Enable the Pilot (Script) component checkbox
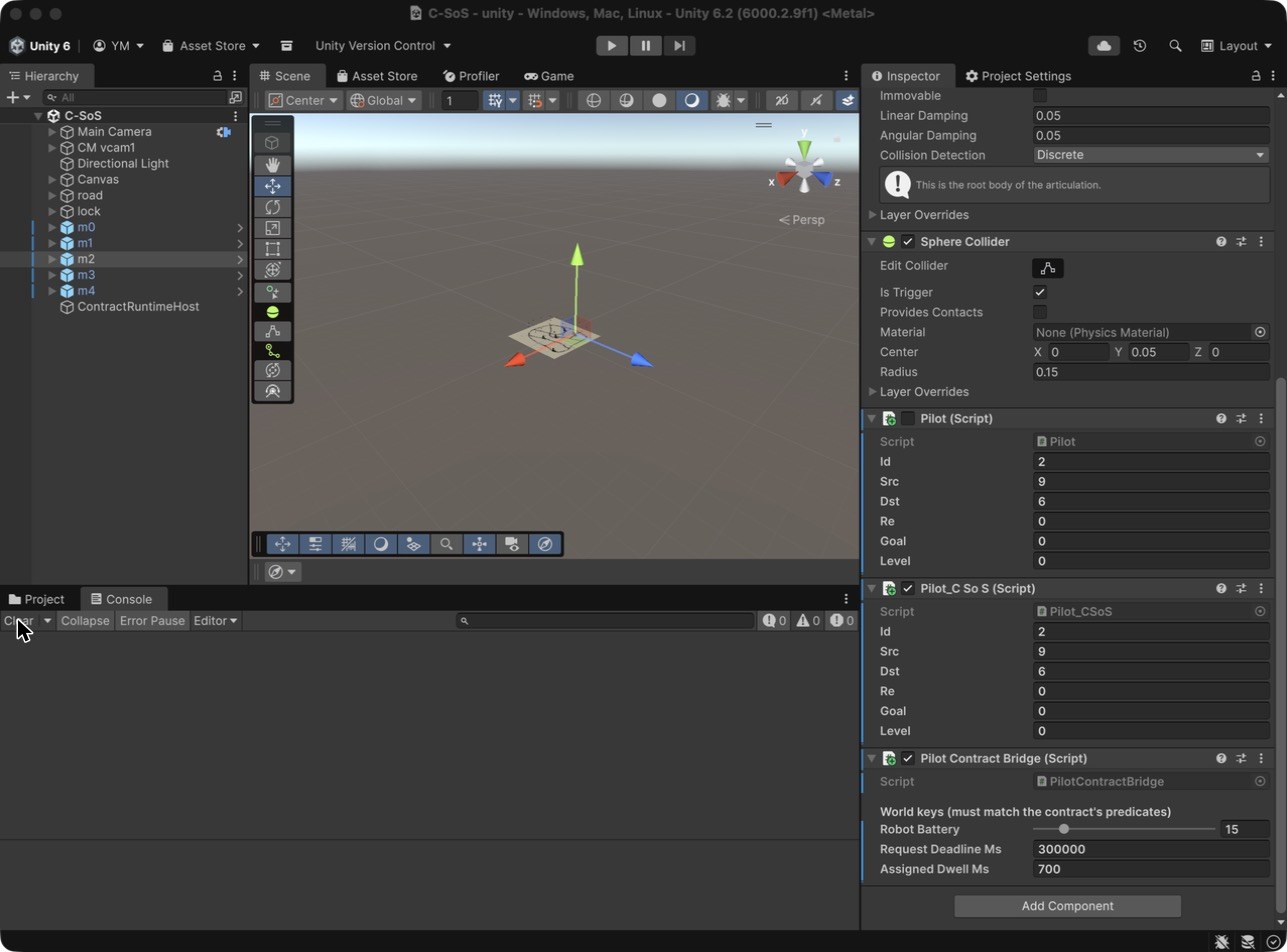The height and width of the screenshot is (952, 1287). click(x=908, y=419)
